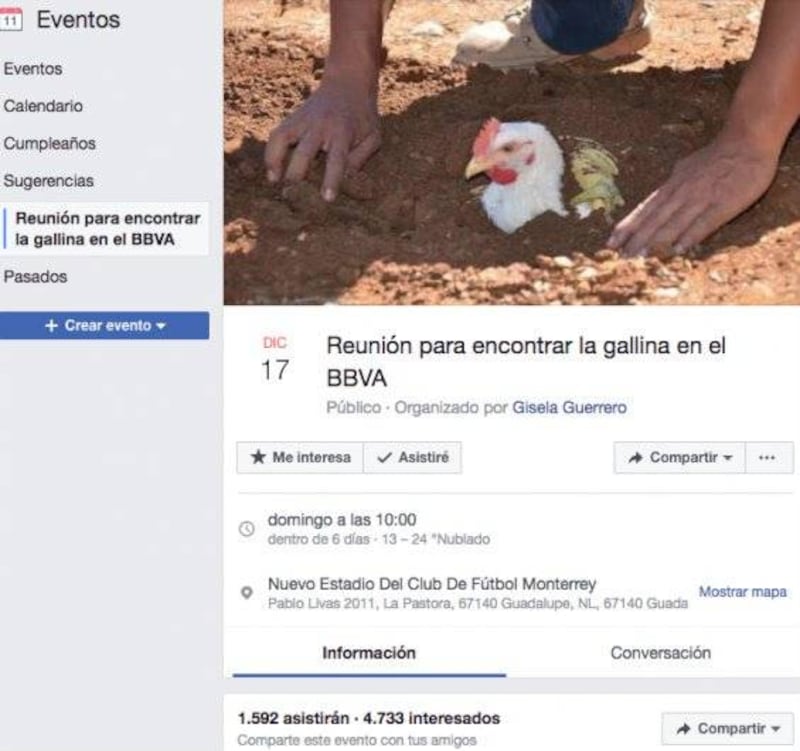Open the buried chicken cover photo
This screenshot has height=751, width=800.
click(512, 152)
